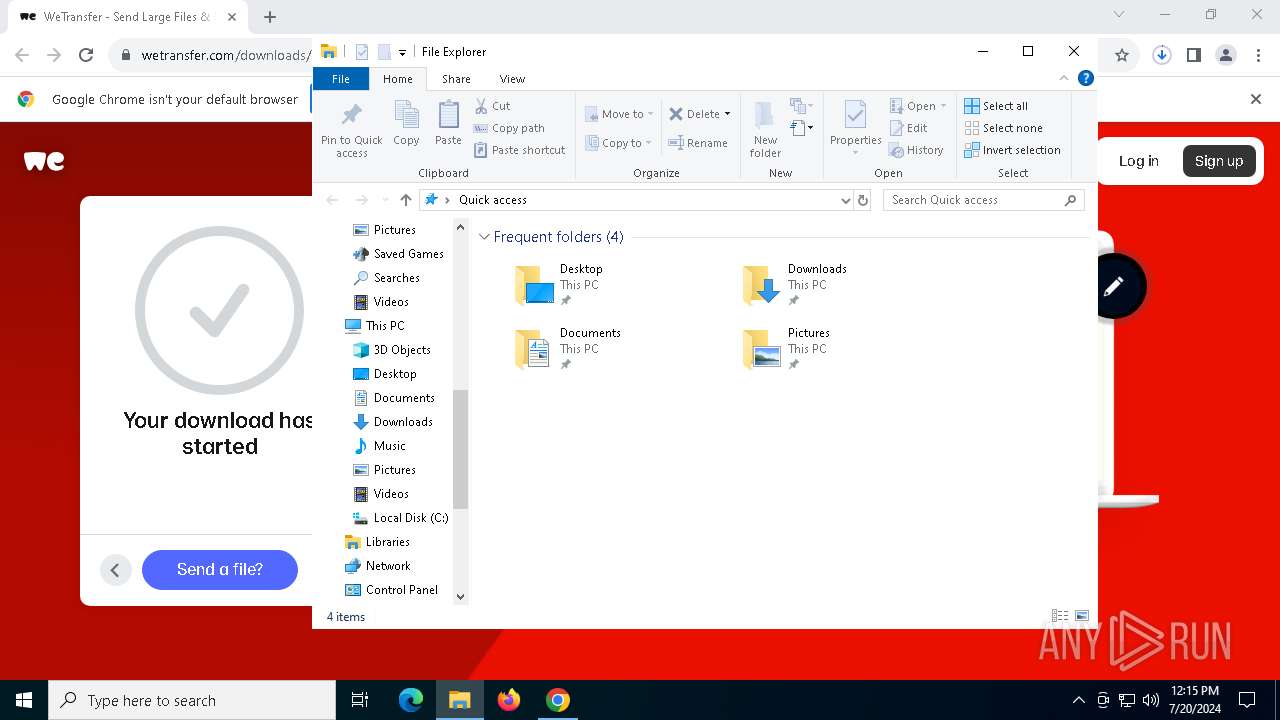Select Libraries in navigation pane
Screen dimensions: 1280x720
[377, 542]
